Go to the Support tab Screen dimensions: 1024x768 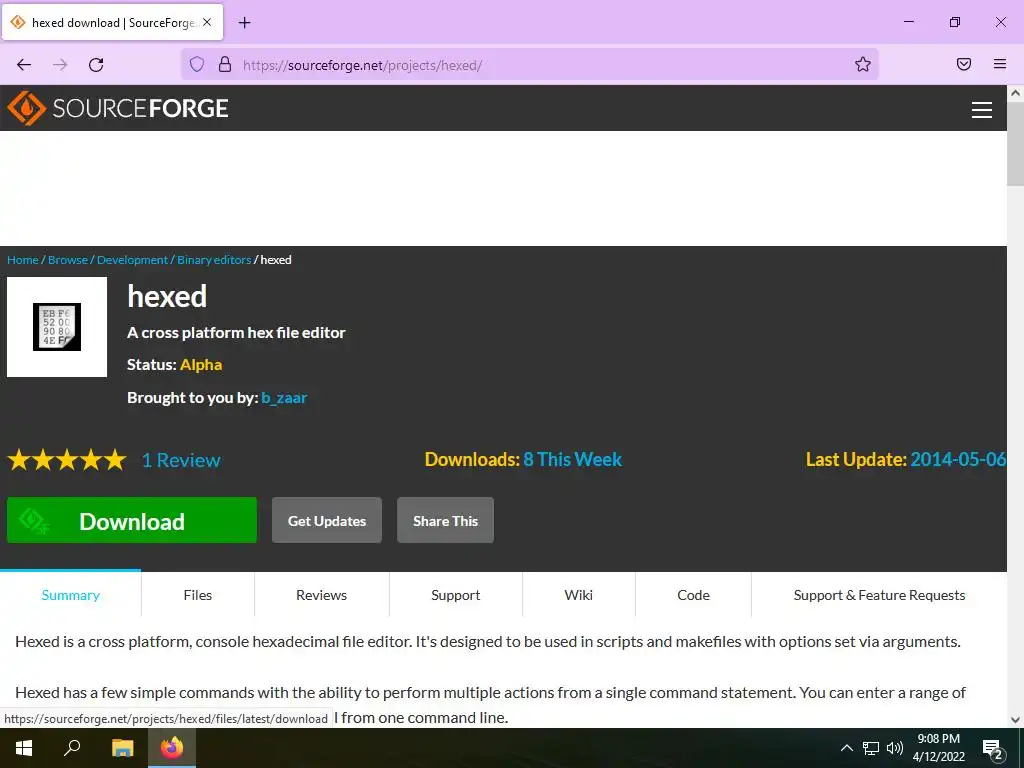(x=456, y=595)
